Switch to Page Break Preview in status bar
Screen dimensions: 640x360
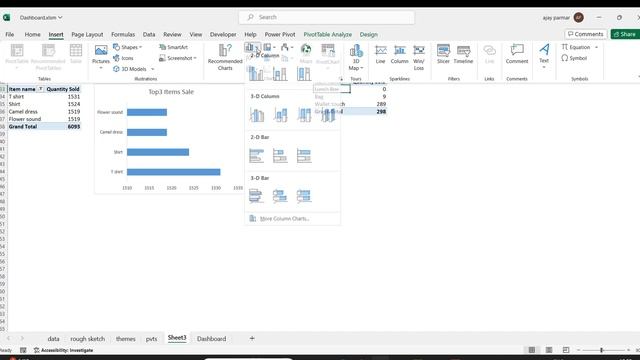point(566,350)
